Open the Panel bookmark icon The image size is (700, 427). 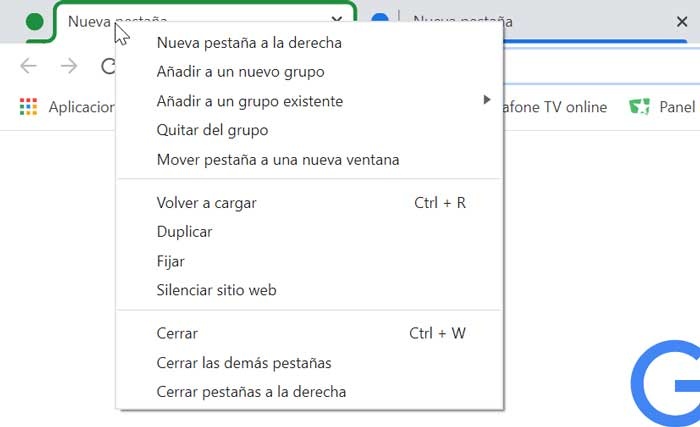(x=640, y=107)
